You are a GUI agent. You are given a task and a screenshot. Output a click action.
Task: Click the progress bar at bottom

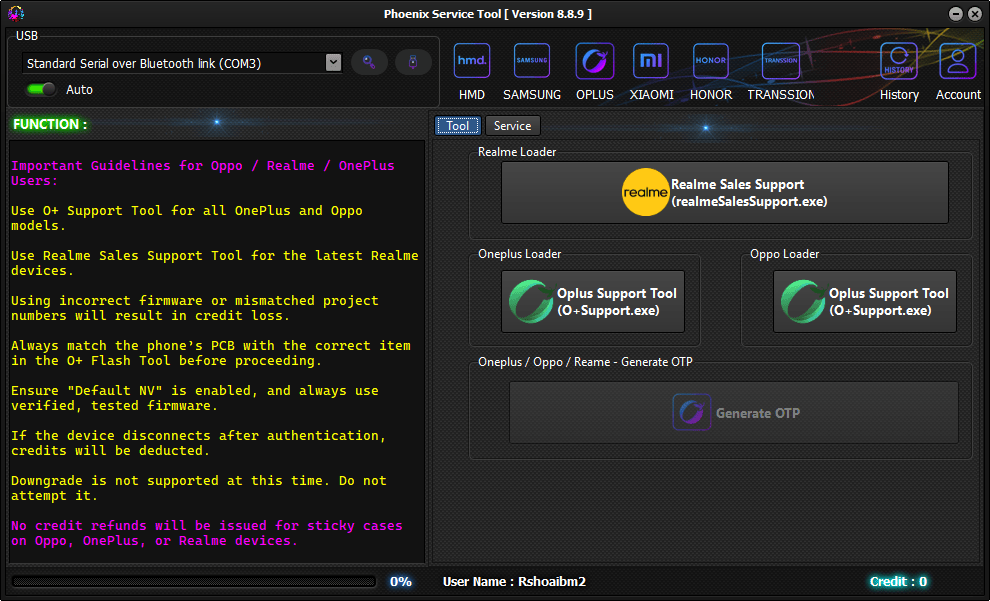pyautogui.click(x=193, y=581)
